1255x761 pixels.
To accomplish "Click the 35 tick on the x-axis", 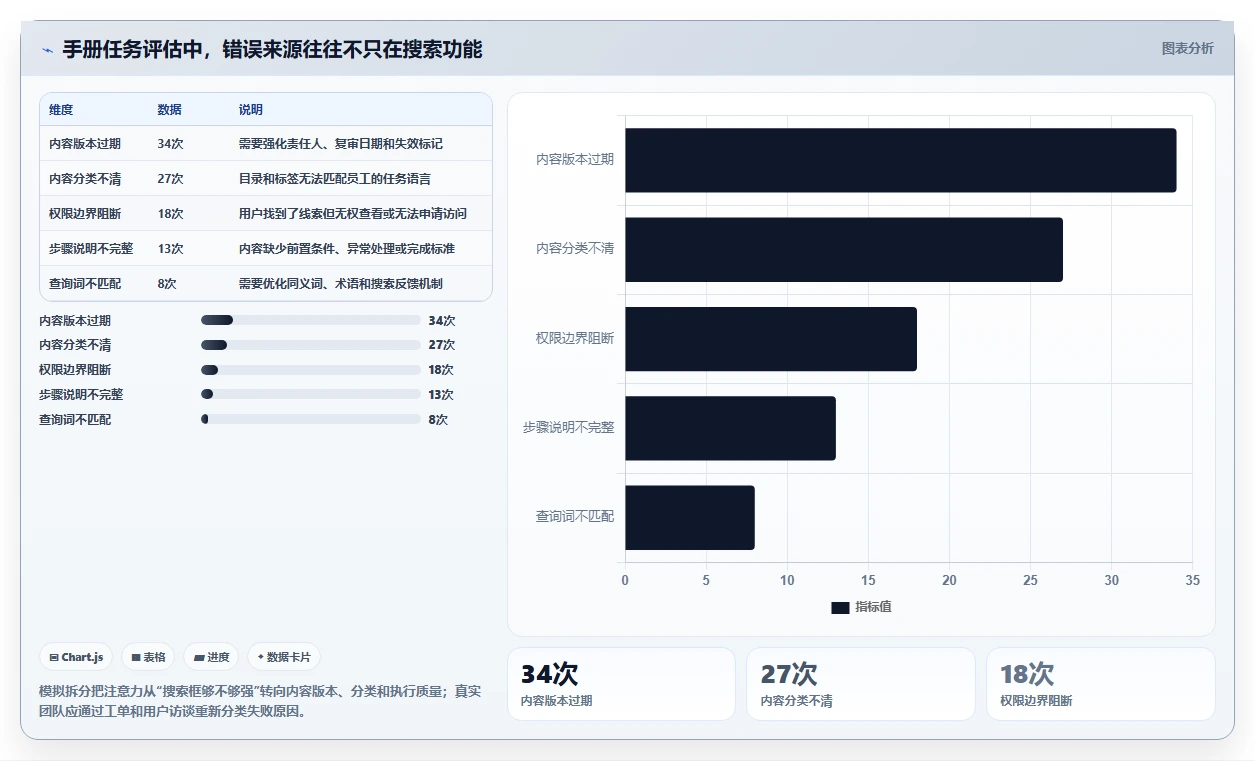I will pyautogui.click(x=1192, y=580).
